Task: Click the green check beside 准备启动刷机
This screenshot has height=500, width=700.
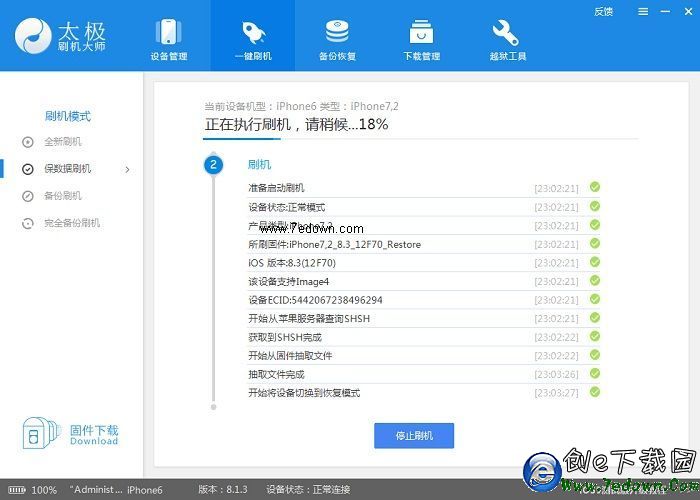Action: (x=595, y=187)
